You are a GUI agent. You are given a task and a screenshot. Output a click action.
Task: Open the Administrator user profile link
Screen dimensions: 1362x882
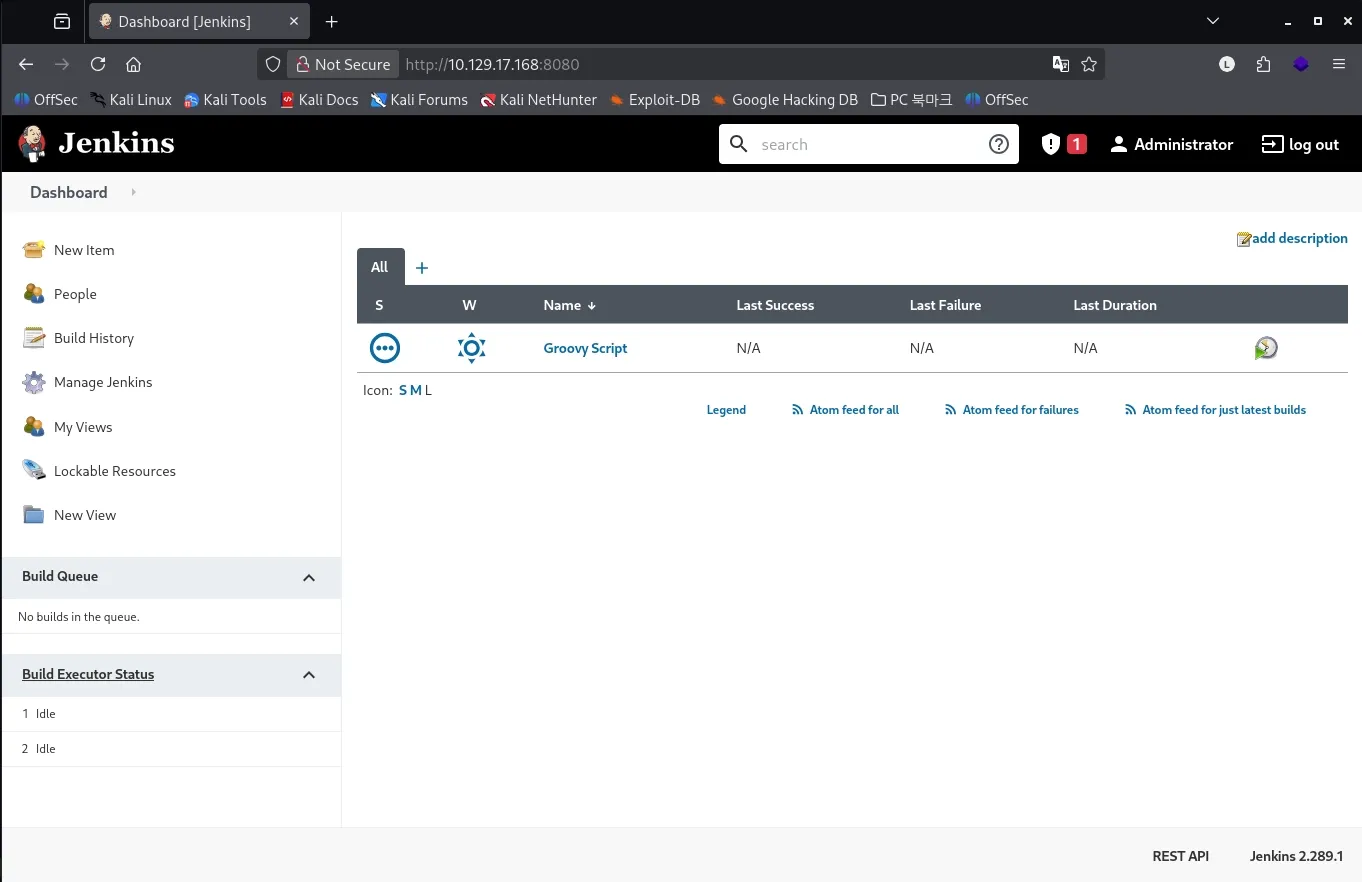[1172, 144]
